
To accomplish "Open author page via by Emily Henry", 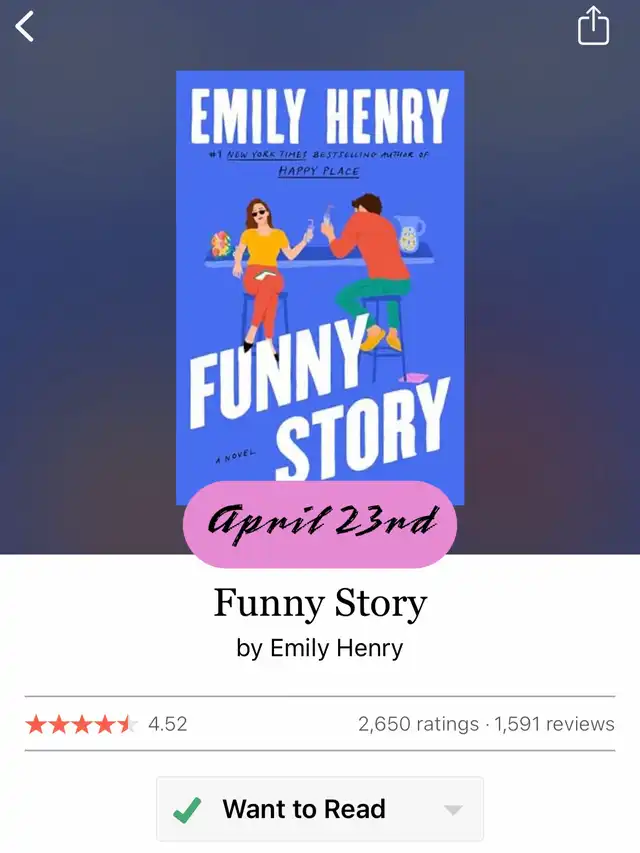I will [320, 648].
